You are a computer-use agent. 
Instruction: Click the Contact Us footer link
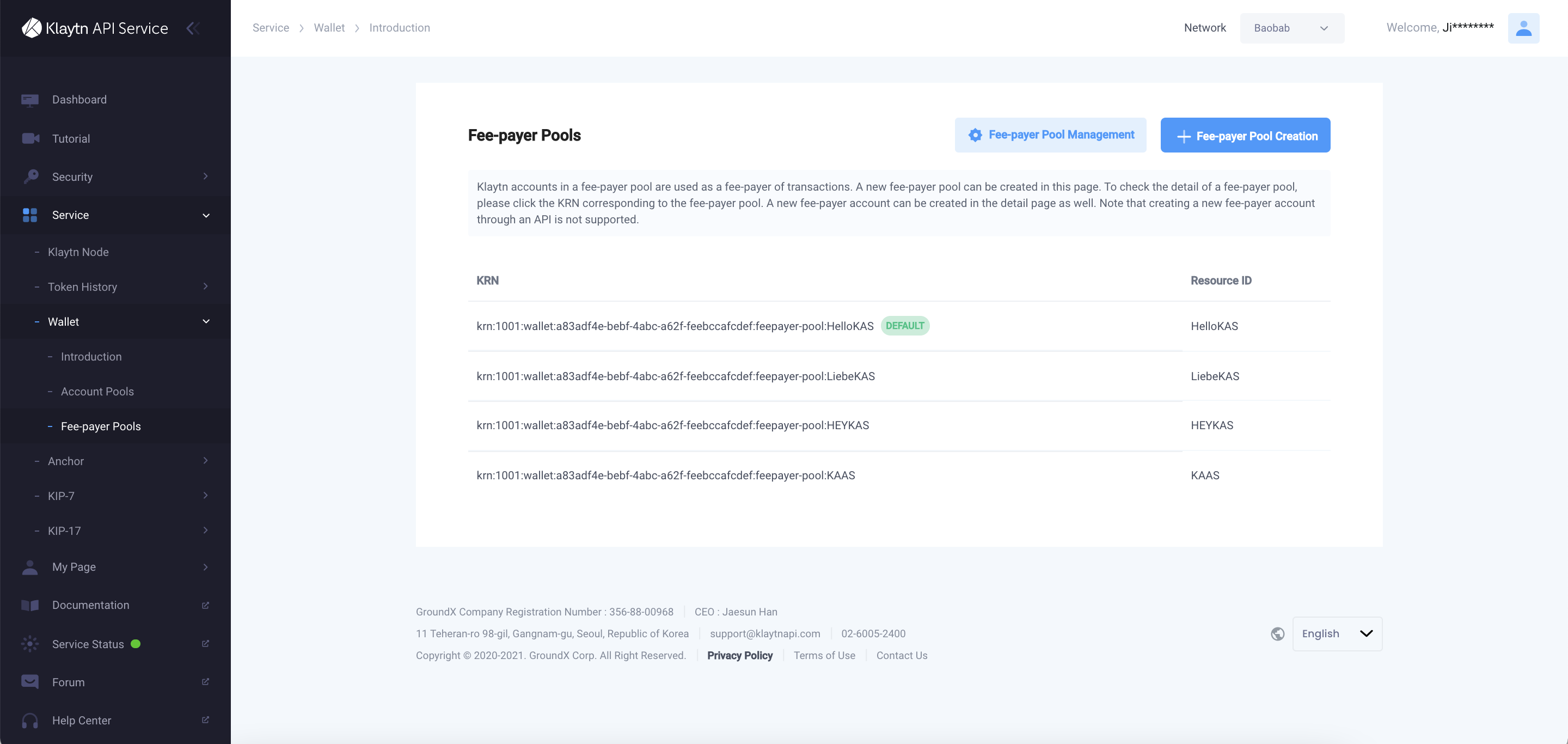coord(902,656)
